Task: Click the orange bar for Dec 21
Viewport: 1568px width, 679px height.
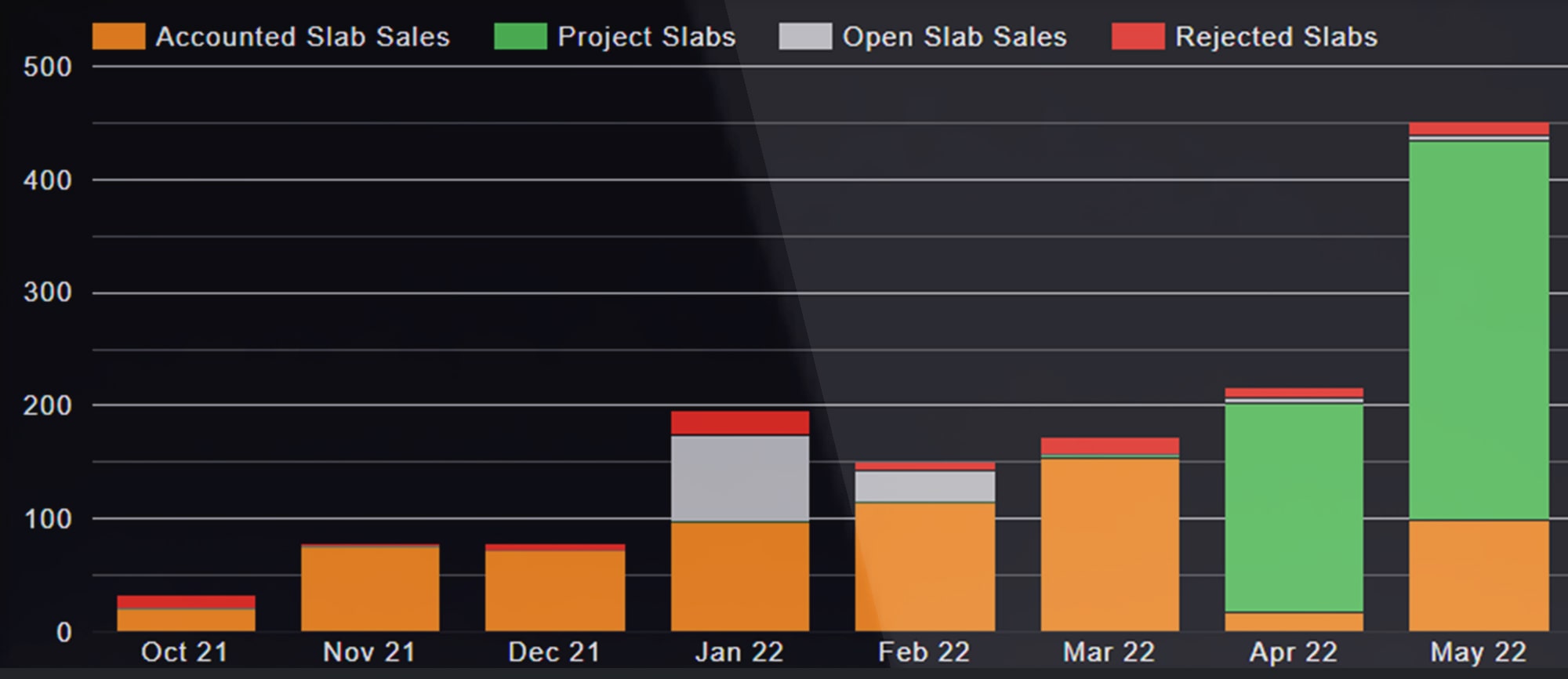Action: 555,590
